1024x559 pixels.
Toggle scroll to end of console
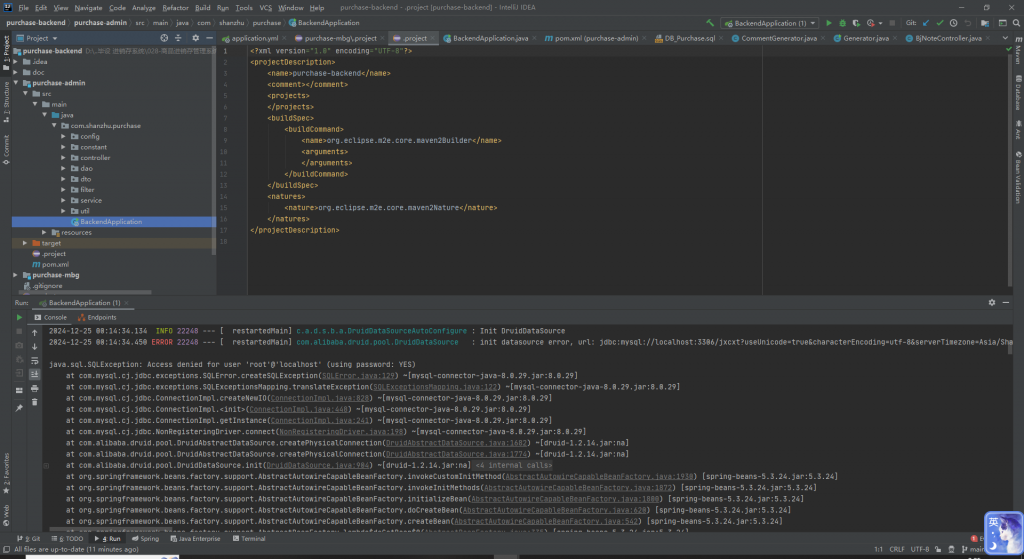point(35,374)
